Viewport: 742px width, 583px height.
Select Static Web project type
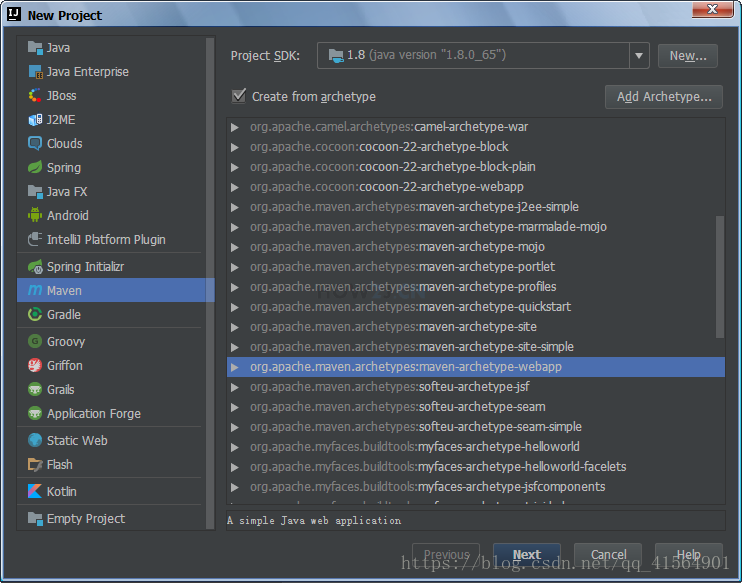click(112, 440)
